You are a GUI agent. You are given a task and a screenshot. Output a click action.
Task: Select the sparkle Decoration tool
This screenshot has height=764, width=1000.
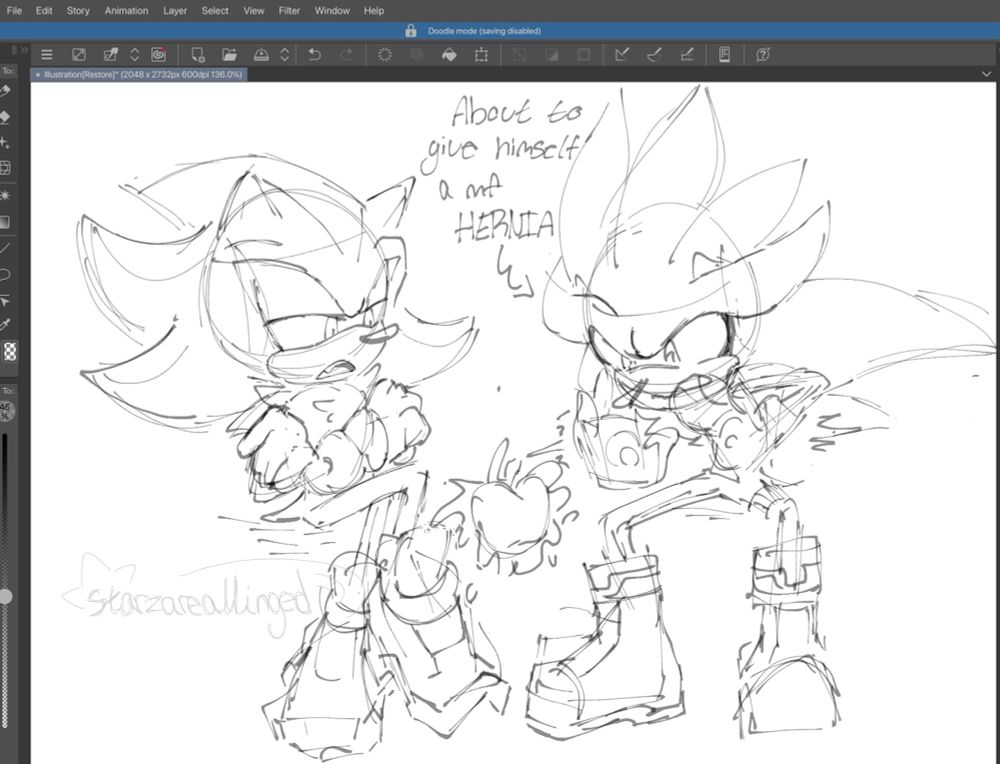pyautogui.click(x=5, y=143)
